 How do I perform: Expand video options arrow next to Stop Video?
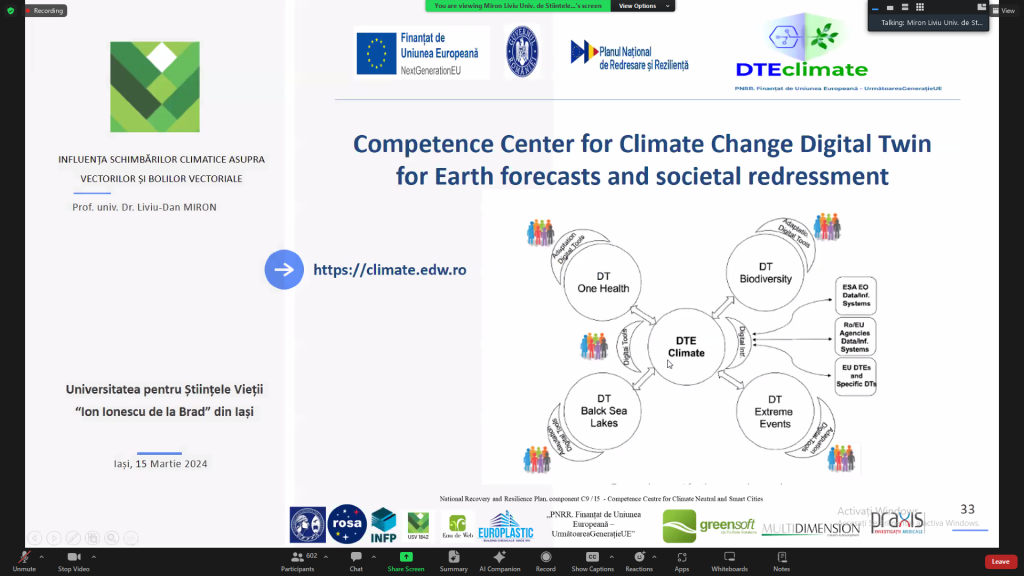click(94, 557)
